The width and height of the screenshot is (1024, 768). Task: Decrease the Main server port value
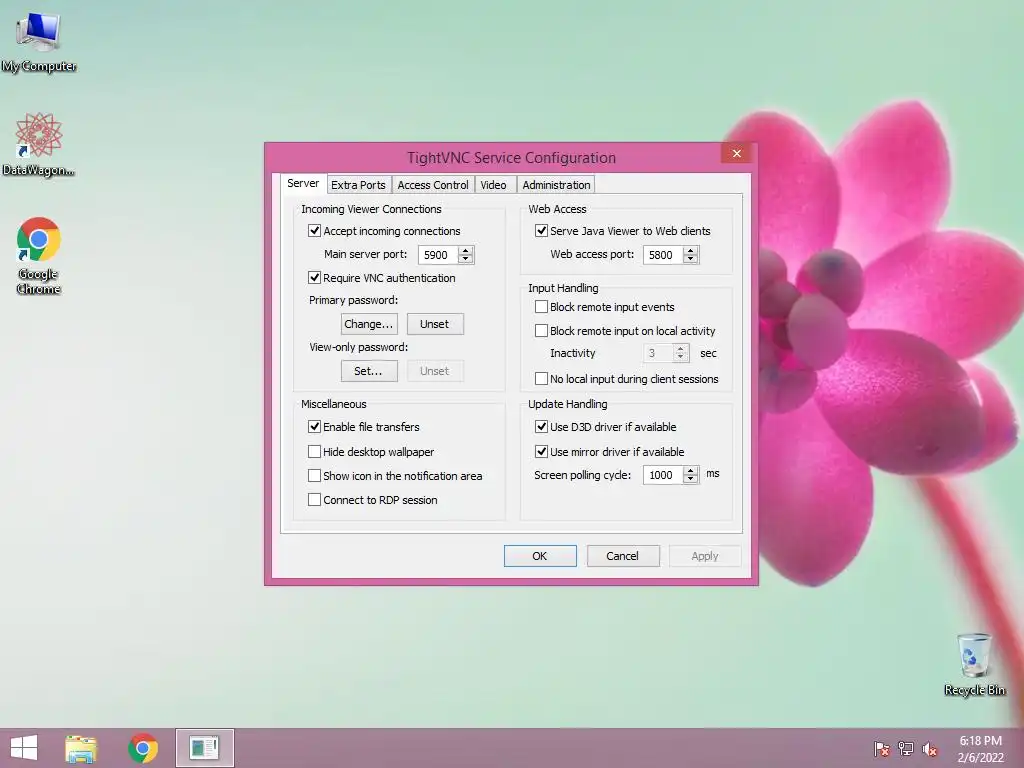click(x=466, y=259)
